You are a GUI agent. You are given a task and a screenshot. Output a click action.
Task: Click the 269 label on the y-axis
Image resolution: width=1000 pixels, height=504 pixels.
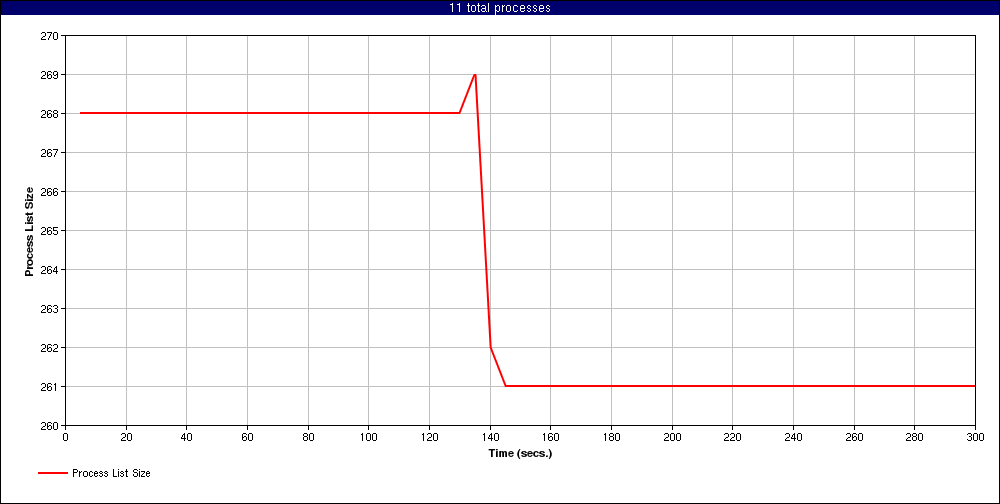50,75
